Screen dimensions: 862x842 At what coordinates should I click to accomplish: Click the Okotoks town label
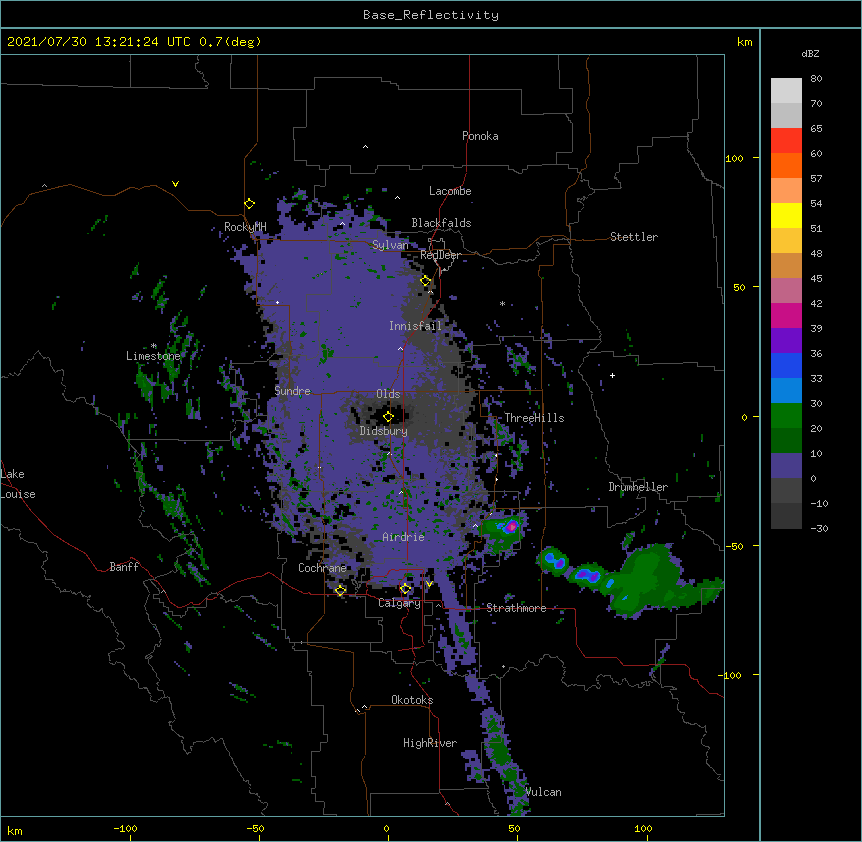[412, 700]
